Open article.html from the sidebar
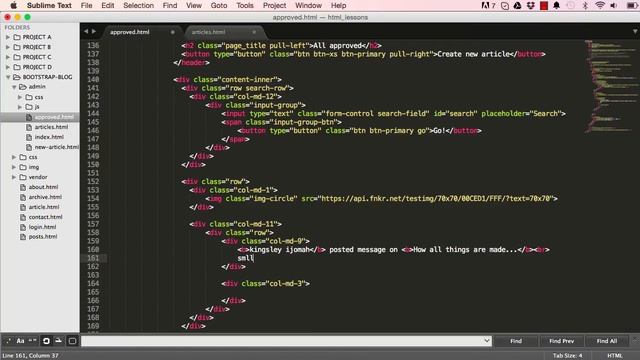Screen dimensions: 640x360 44,207
